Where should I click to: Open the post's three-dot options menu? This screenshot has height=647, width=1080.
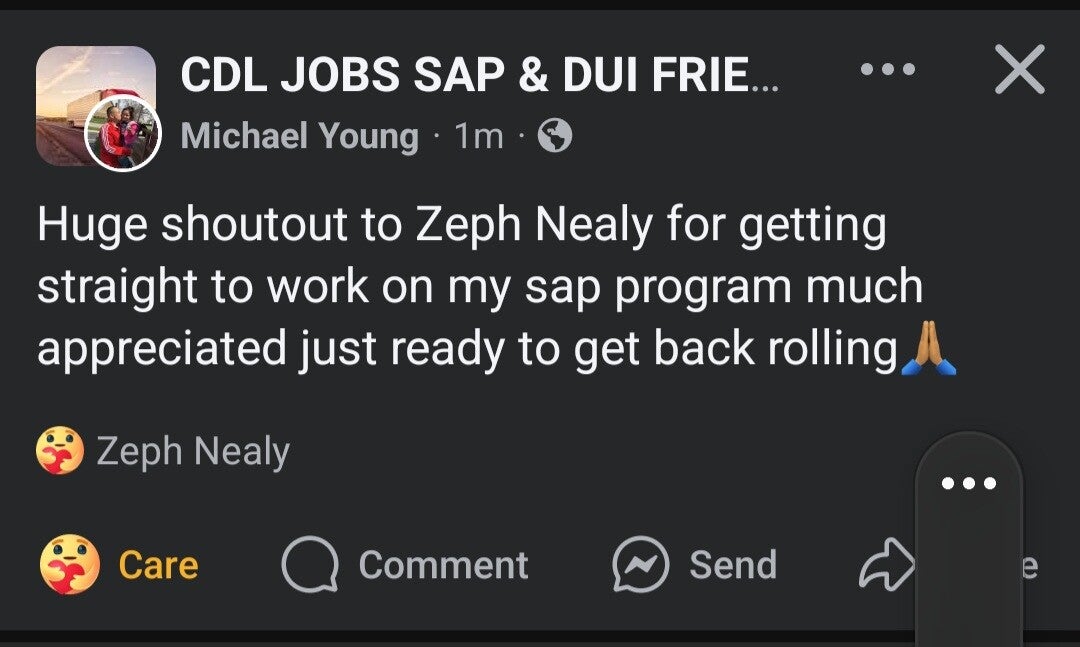887,70
